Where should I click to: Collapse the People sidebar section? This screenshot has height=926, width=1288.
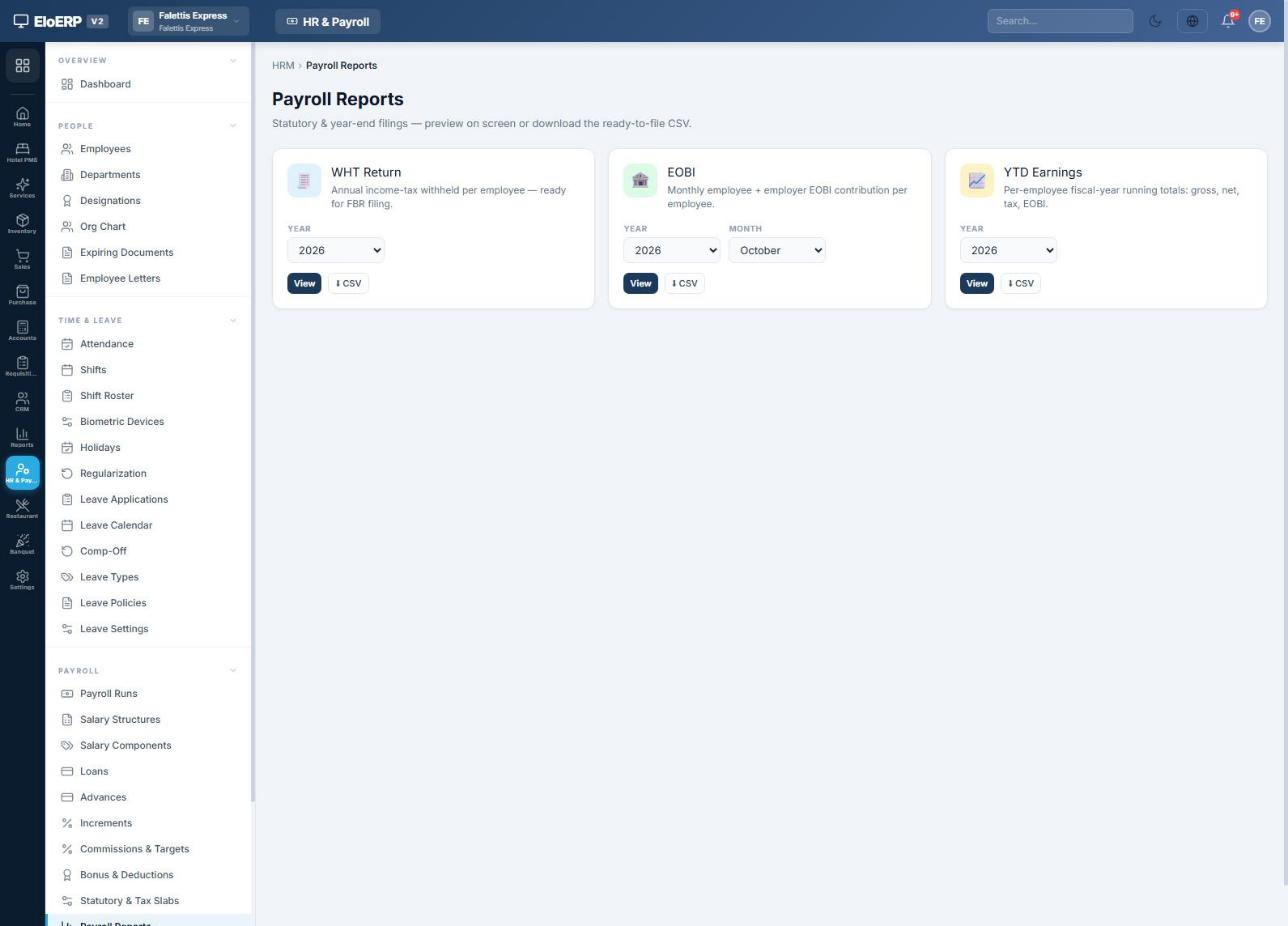[233, 126]
